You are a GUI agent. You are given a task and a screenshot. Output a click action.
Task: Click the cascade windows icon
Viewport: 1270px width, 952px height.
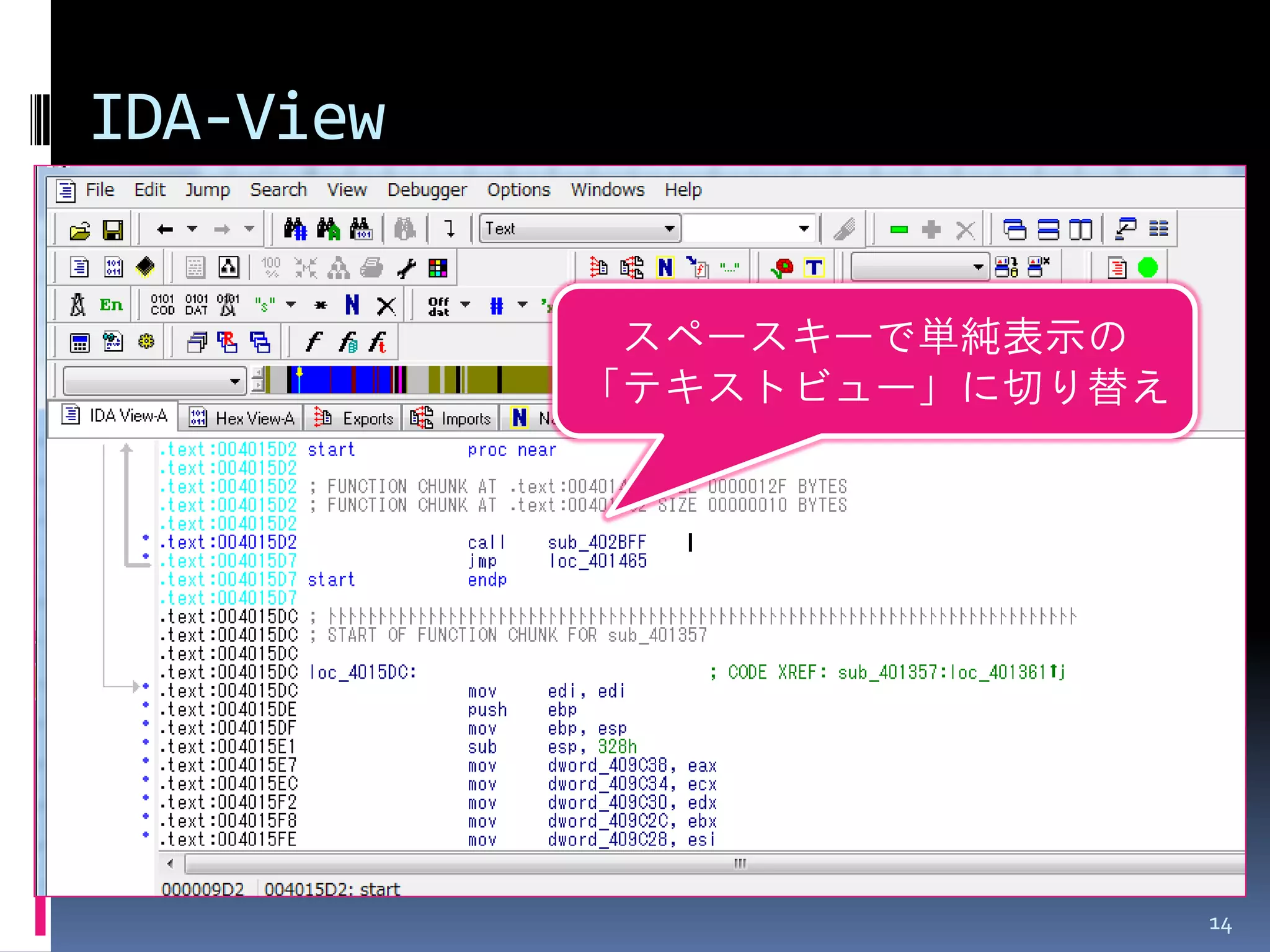point(1015,229)
